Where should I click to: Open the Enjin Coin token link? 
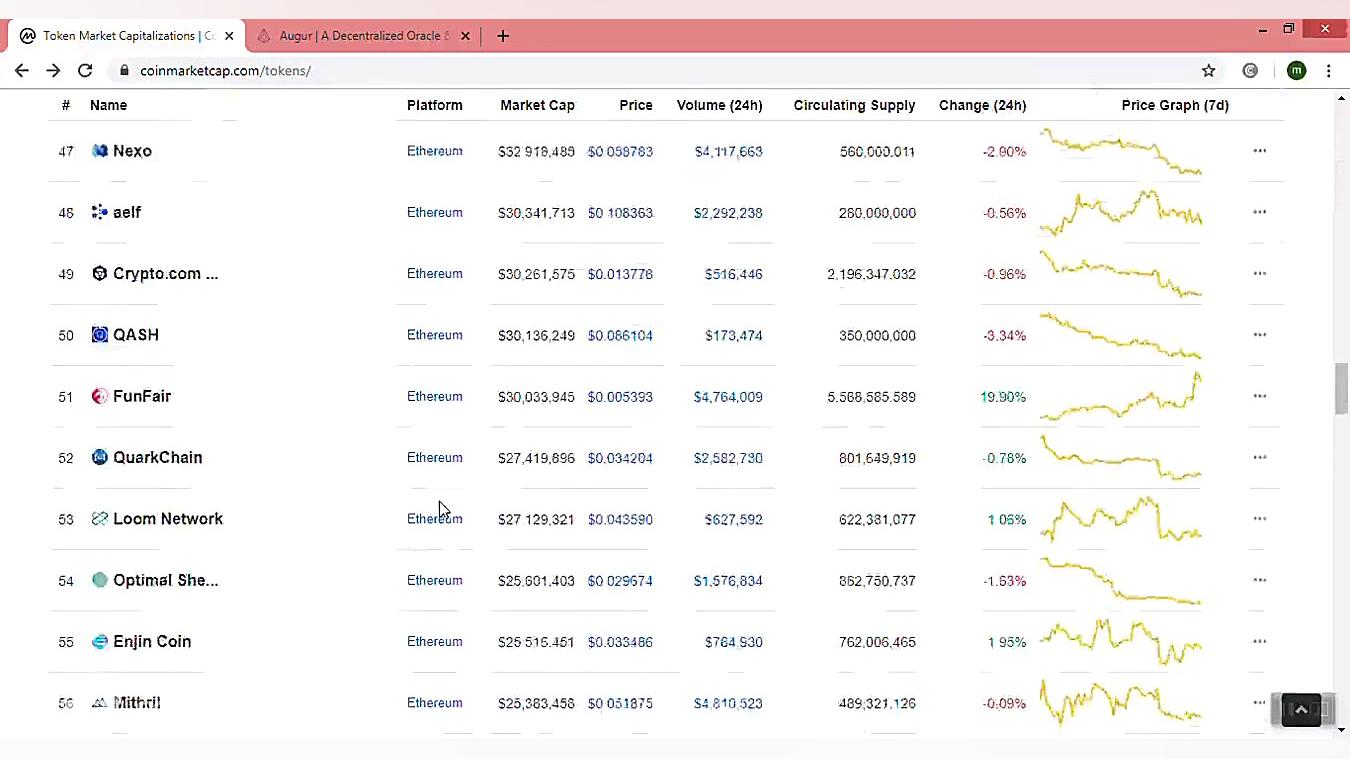[152, 641]
